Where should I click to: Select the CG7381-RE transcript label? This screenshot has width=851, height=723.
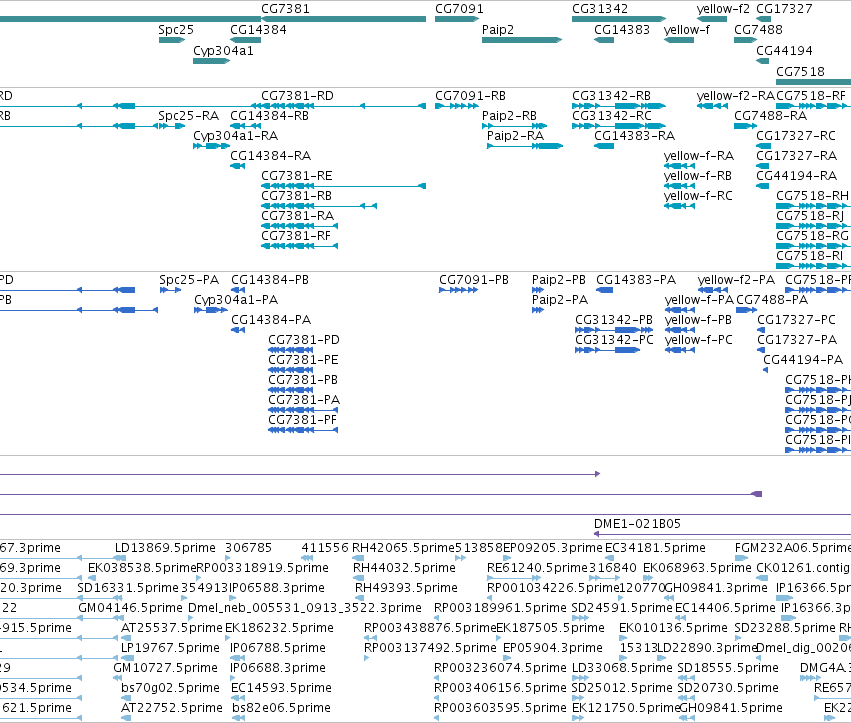pyautogui.click(x=296, y=176)
